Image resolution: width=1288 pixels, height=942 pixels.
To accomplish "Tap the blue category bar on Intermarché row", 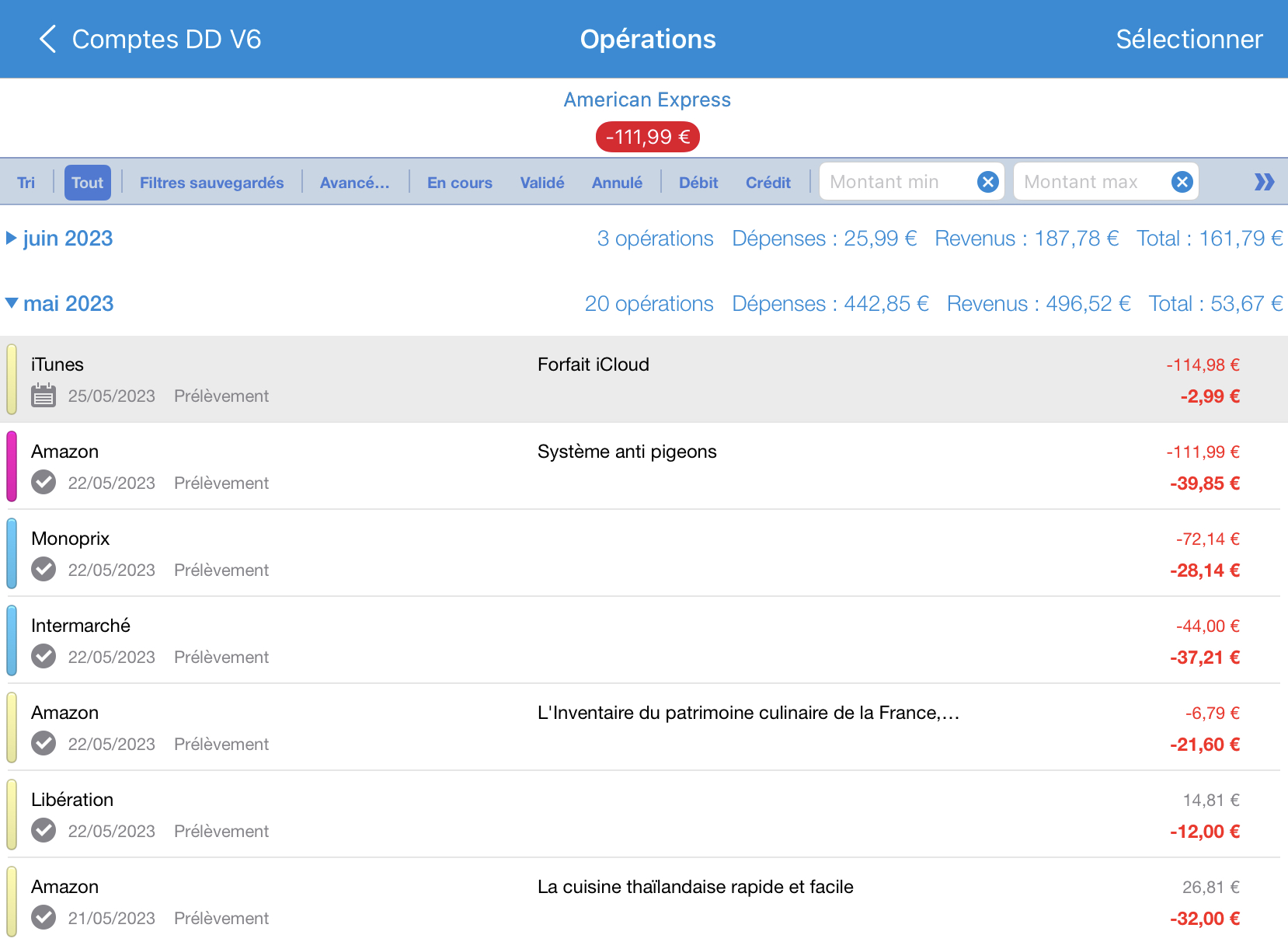I will (12, 640).
